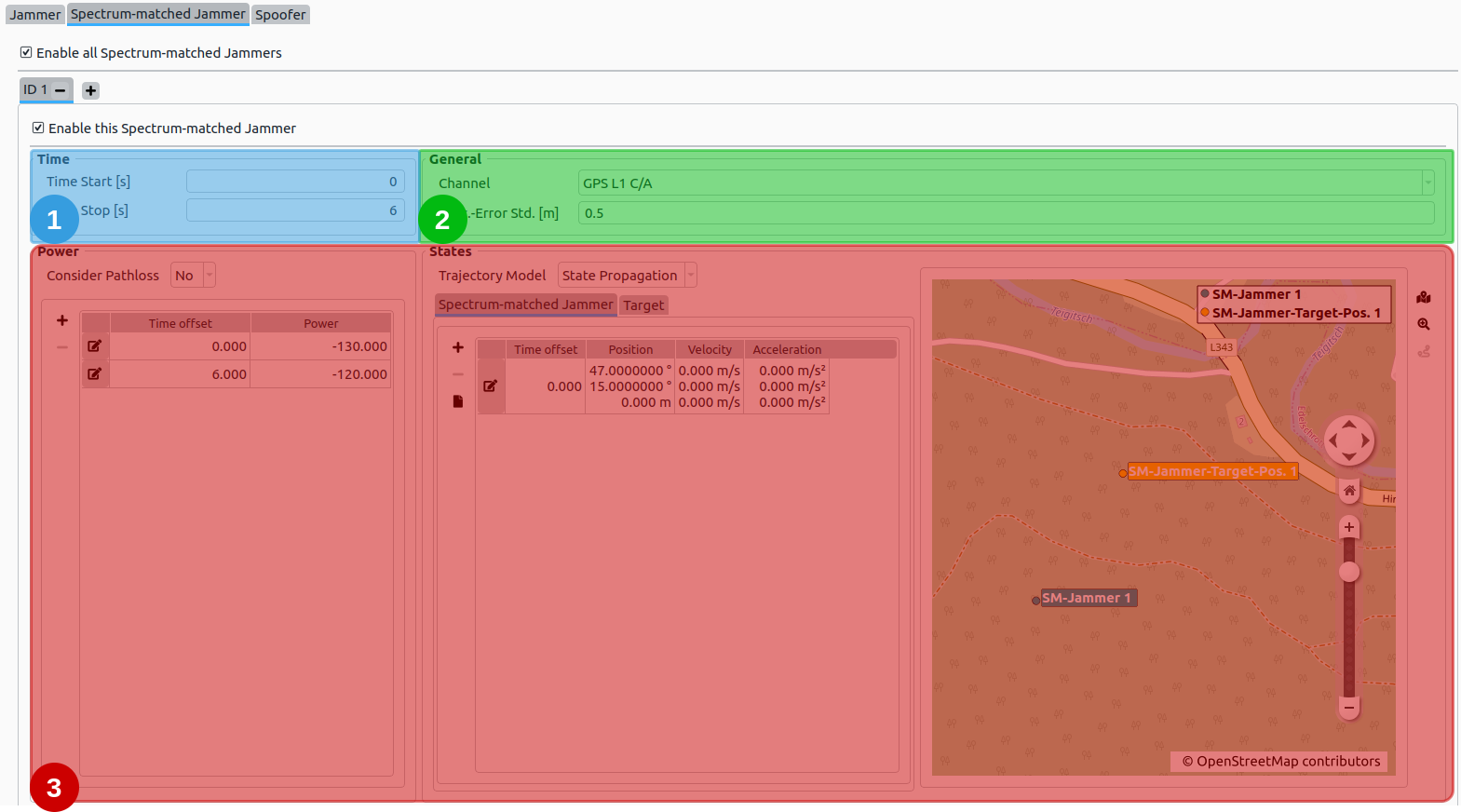Screen dimensions: 1461x812
Task: Toggle Enable all Spectrum-matched Jammers checkbox
Action: [x=26, y=52]
